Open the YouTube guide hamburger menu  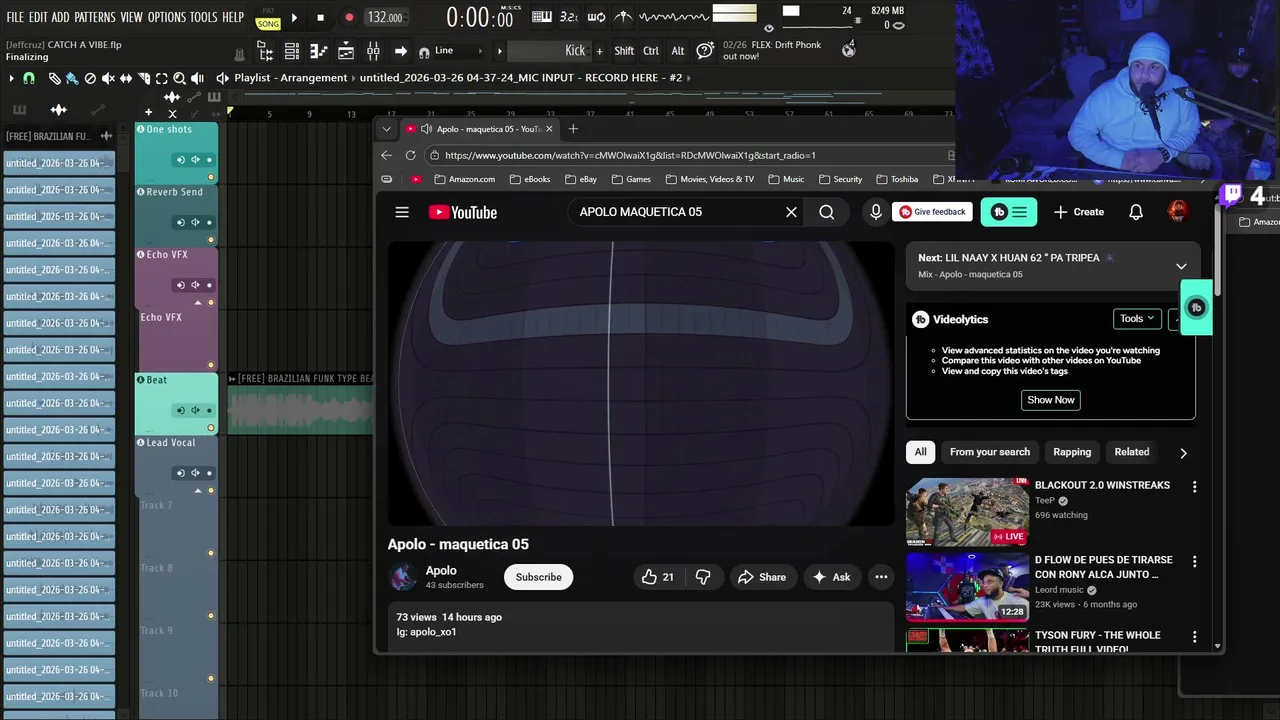tap(402, 212)
